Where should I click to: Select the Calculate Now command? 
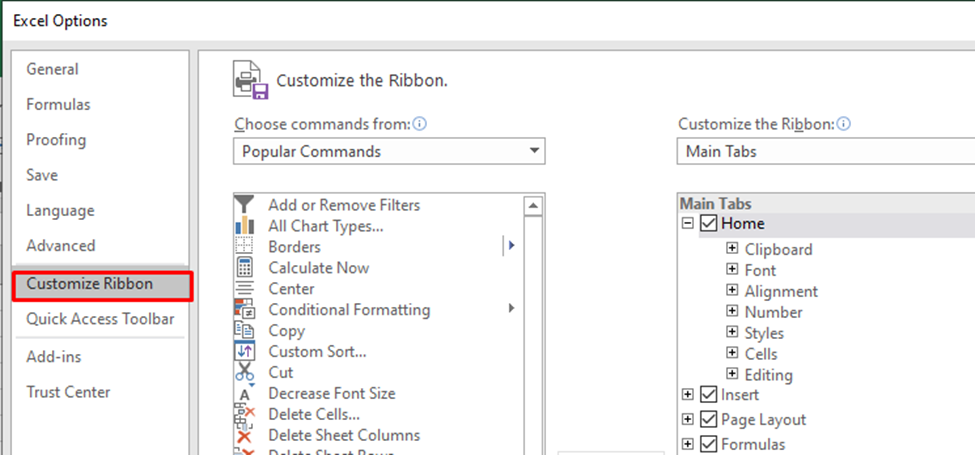318,268
